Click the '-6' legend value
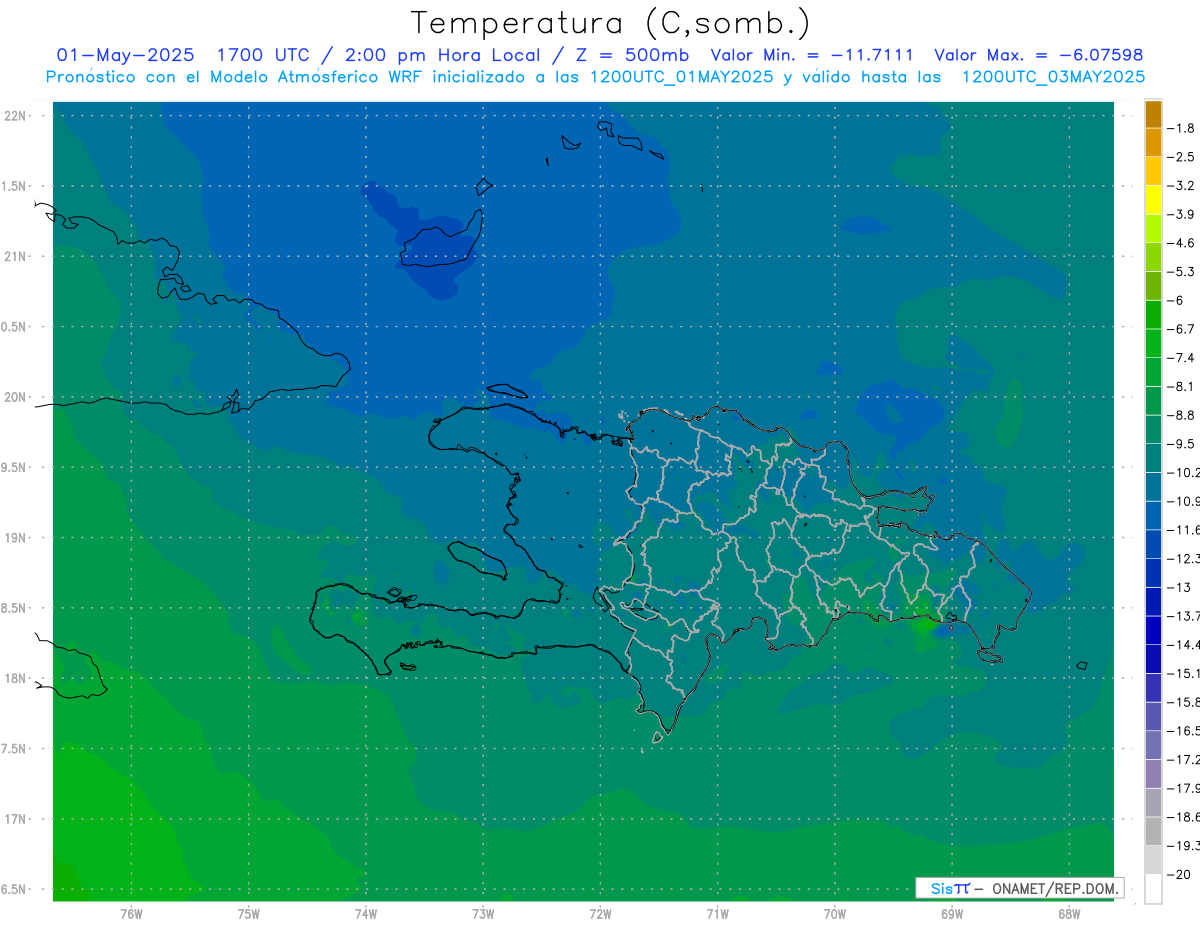The image size is (1200, 927). (1176, 300)
